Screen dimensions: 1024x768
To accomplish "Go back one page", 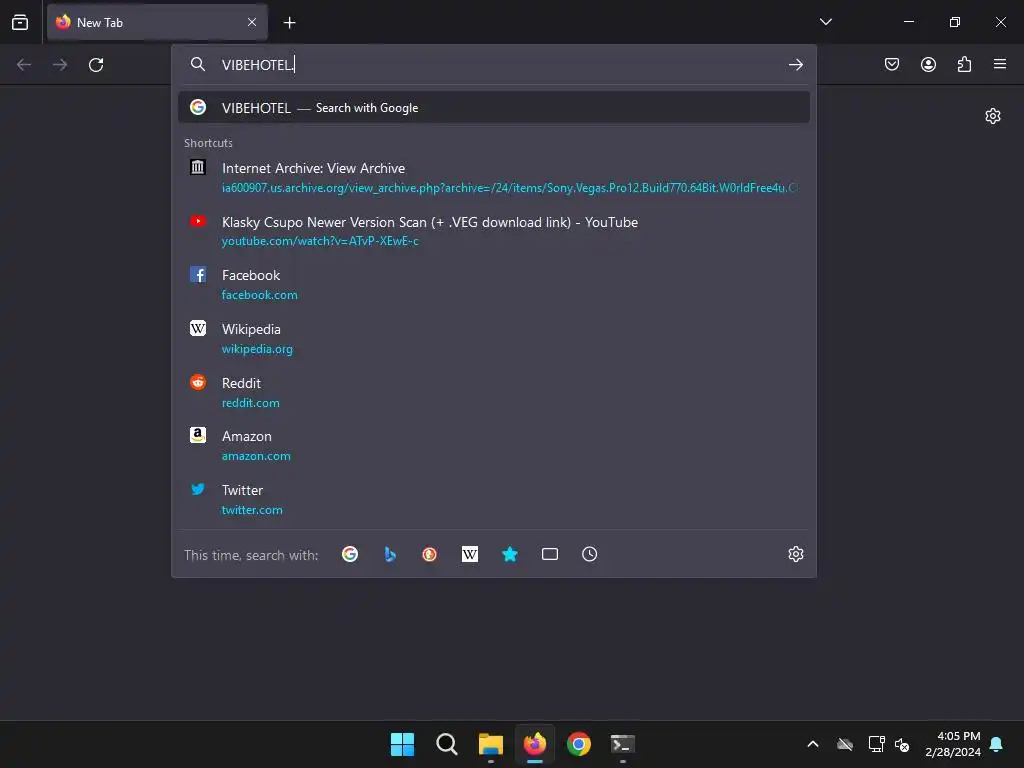I will pos(24,65).
